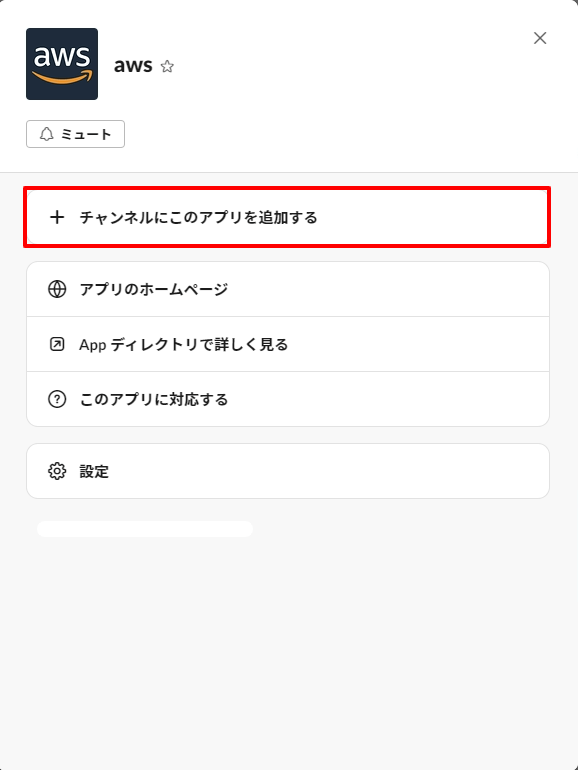Click the bell icon in the ミュート button

tap(47, 134)
